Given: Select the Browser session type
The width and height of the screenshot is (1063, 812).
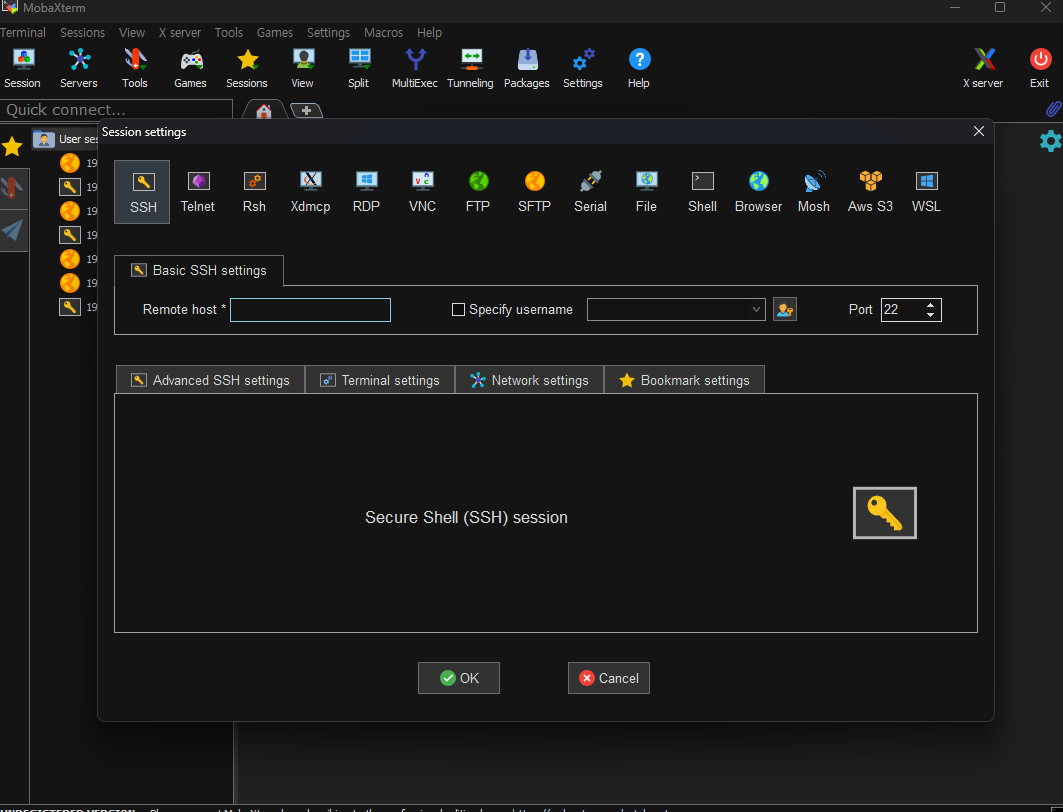Looking at the screenshot, I should [759, 192].
